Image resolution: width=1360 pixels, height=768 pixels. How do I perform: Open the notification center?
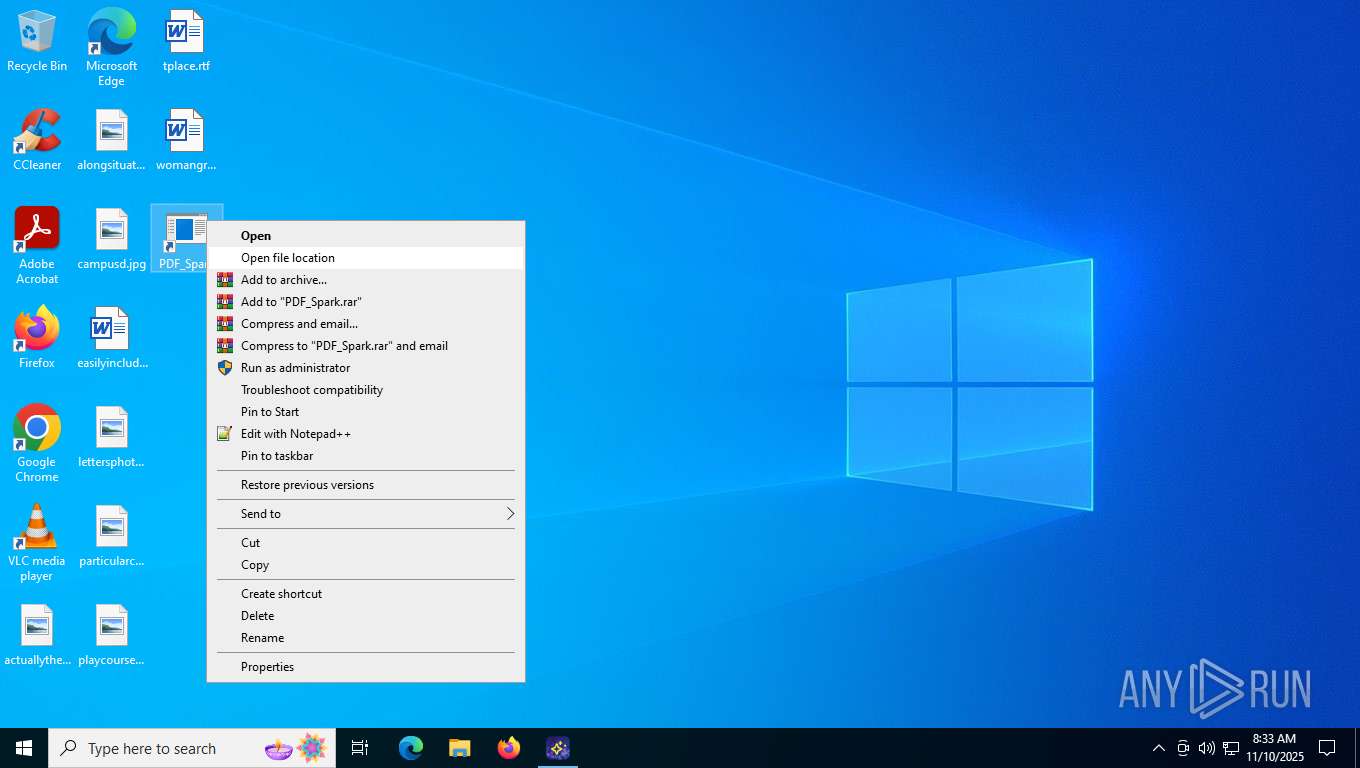click(x=1327, y=748)
